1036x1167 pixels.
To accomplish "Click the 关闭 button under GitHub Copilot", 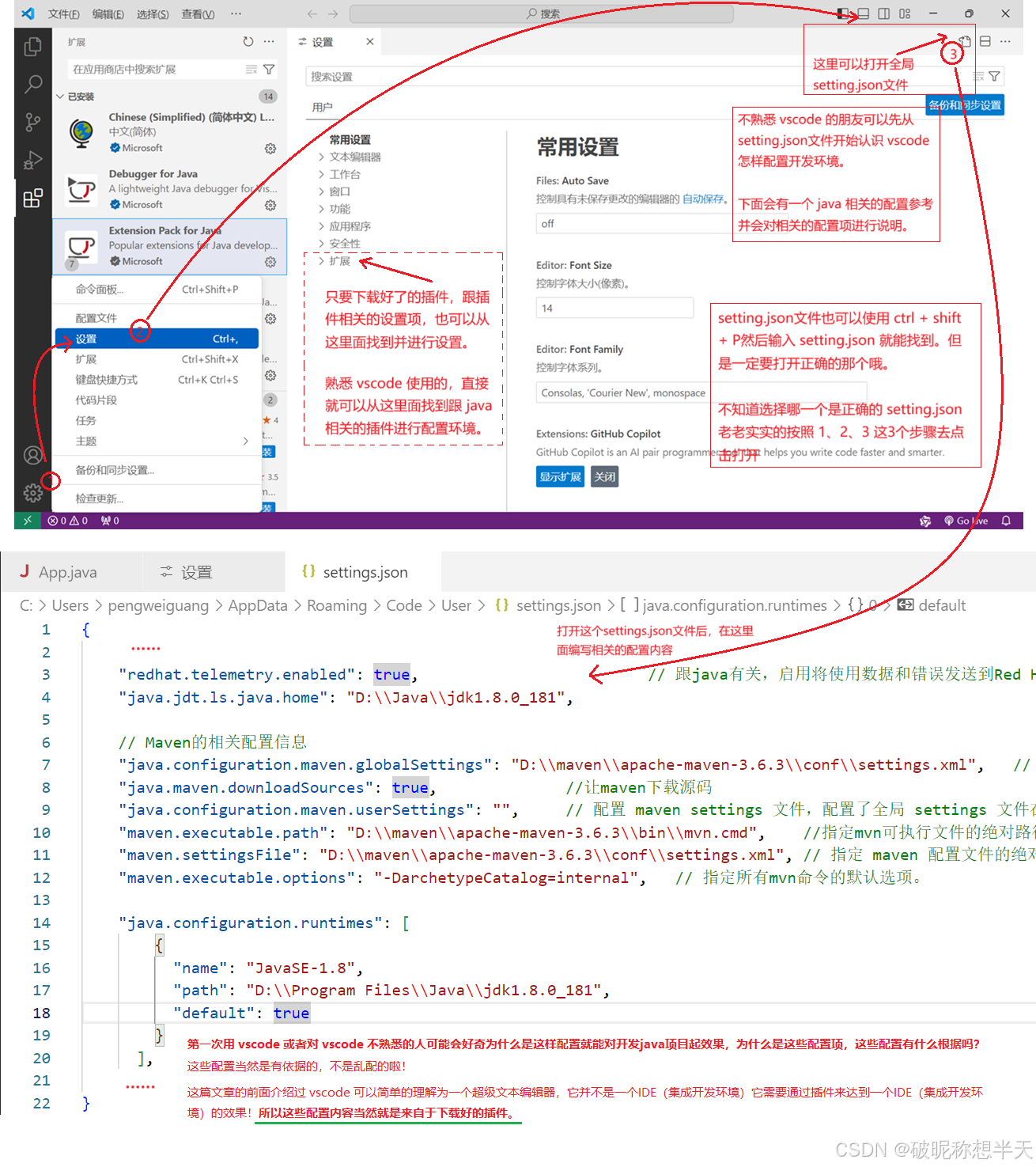I will pos(605,476).
